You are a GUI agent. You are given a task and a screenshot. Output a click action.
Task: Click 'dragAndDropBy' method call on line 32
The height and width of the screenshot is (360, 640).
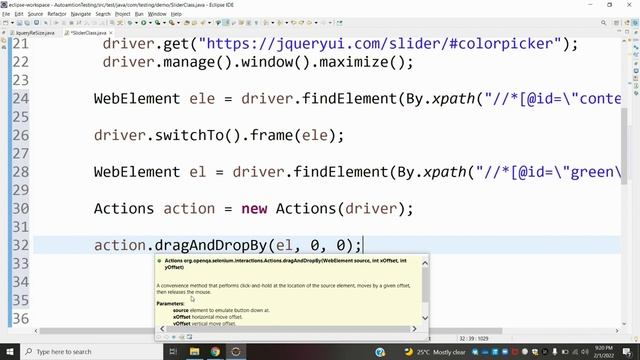(x=211, y=245)
